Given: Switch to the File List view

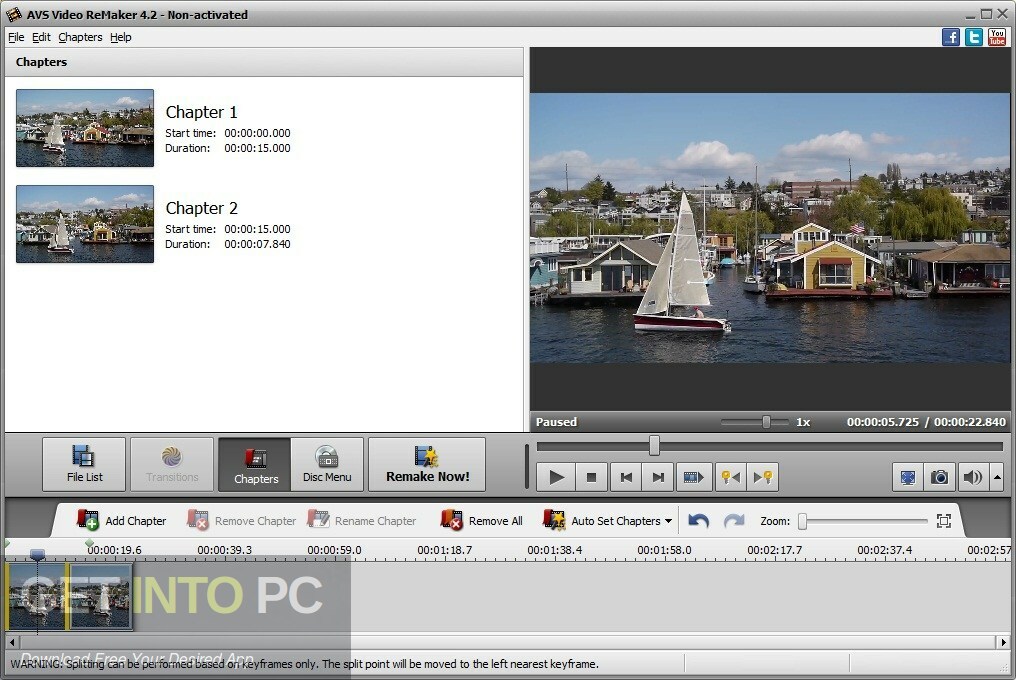Looking at the screenshot, I should point(84,464).
